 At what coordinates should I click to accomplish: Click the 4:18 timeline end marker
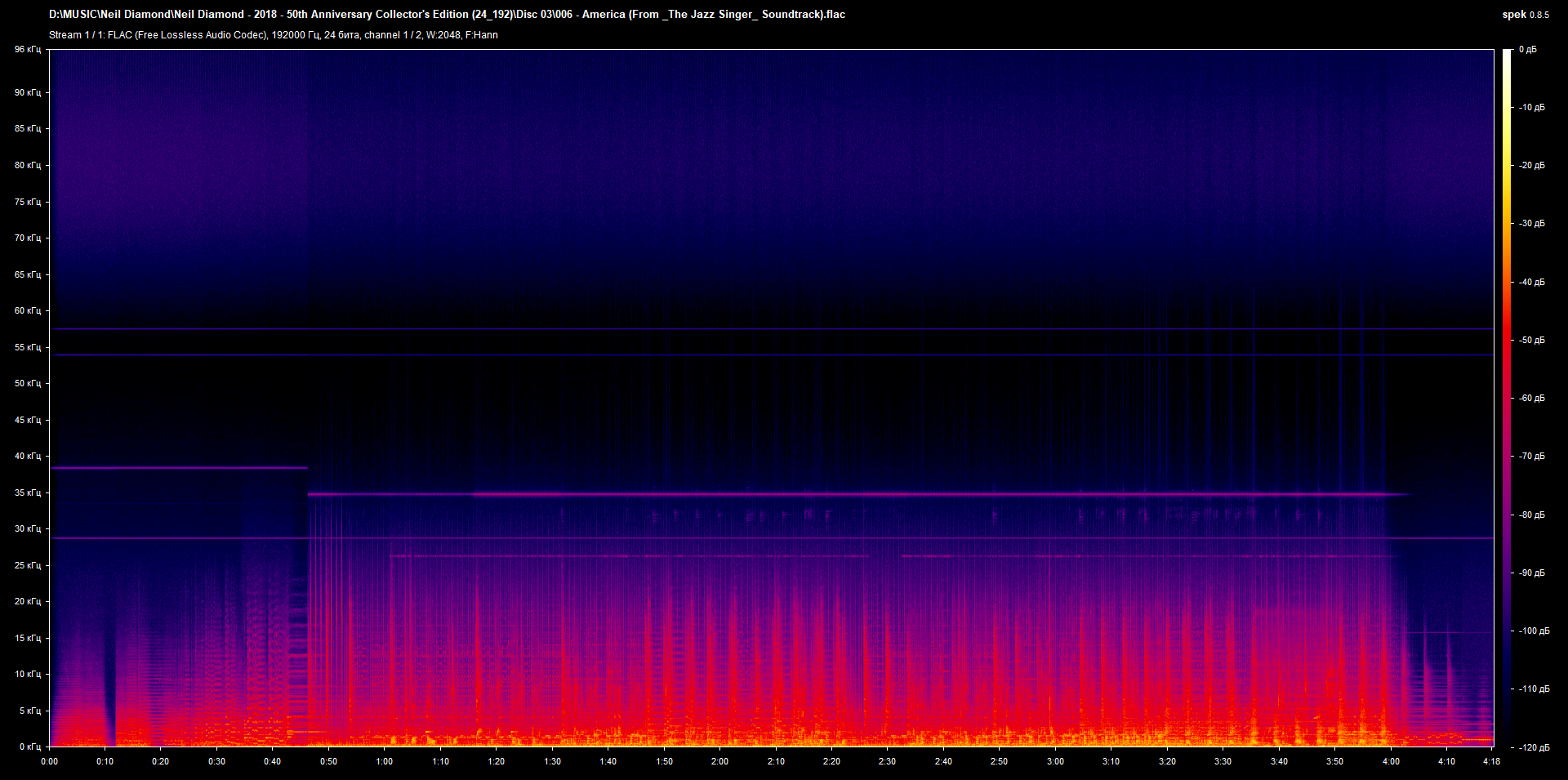pyautogui.click(x=1492, y=760)
